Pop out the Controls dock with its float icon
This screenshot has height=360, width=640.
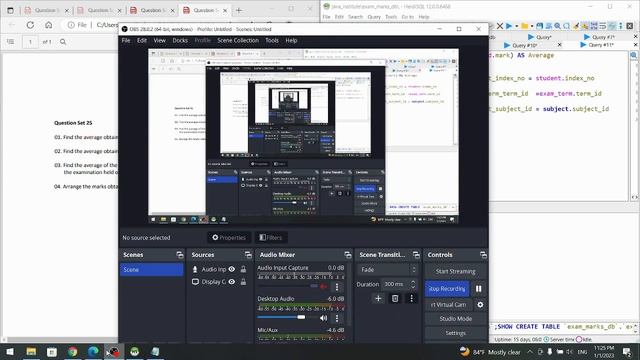tap(483, 255)
